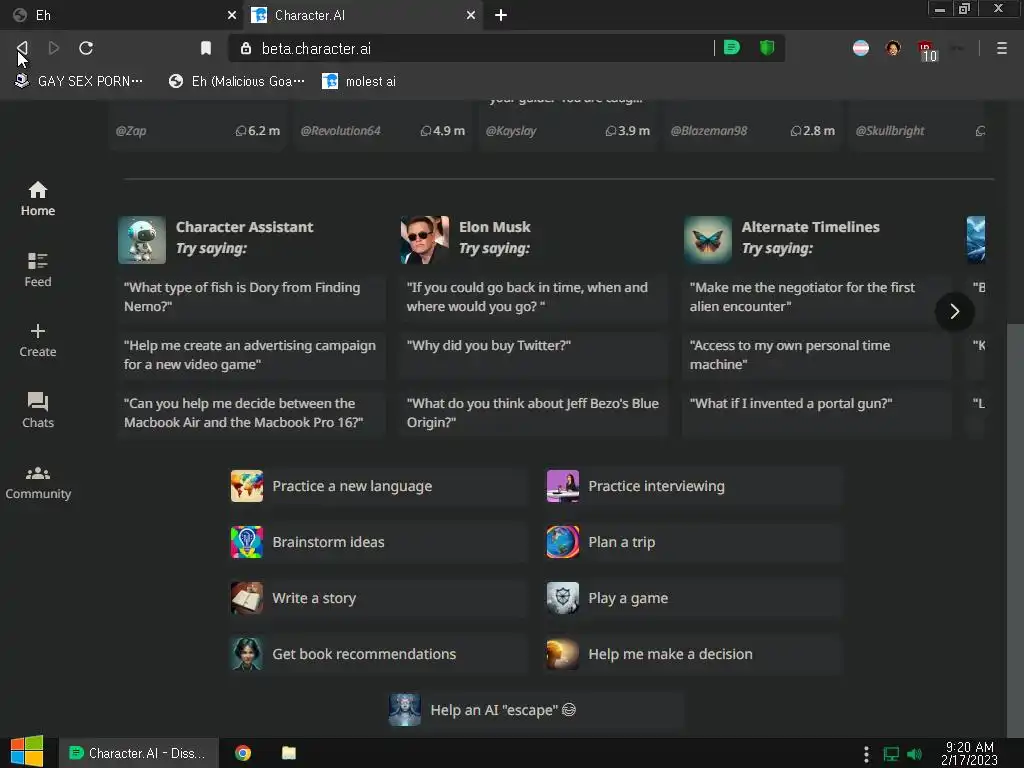Click the volume speaker tray icon
The height and width of the screenshot is (768, 1024).
click(x=914, y=754)
